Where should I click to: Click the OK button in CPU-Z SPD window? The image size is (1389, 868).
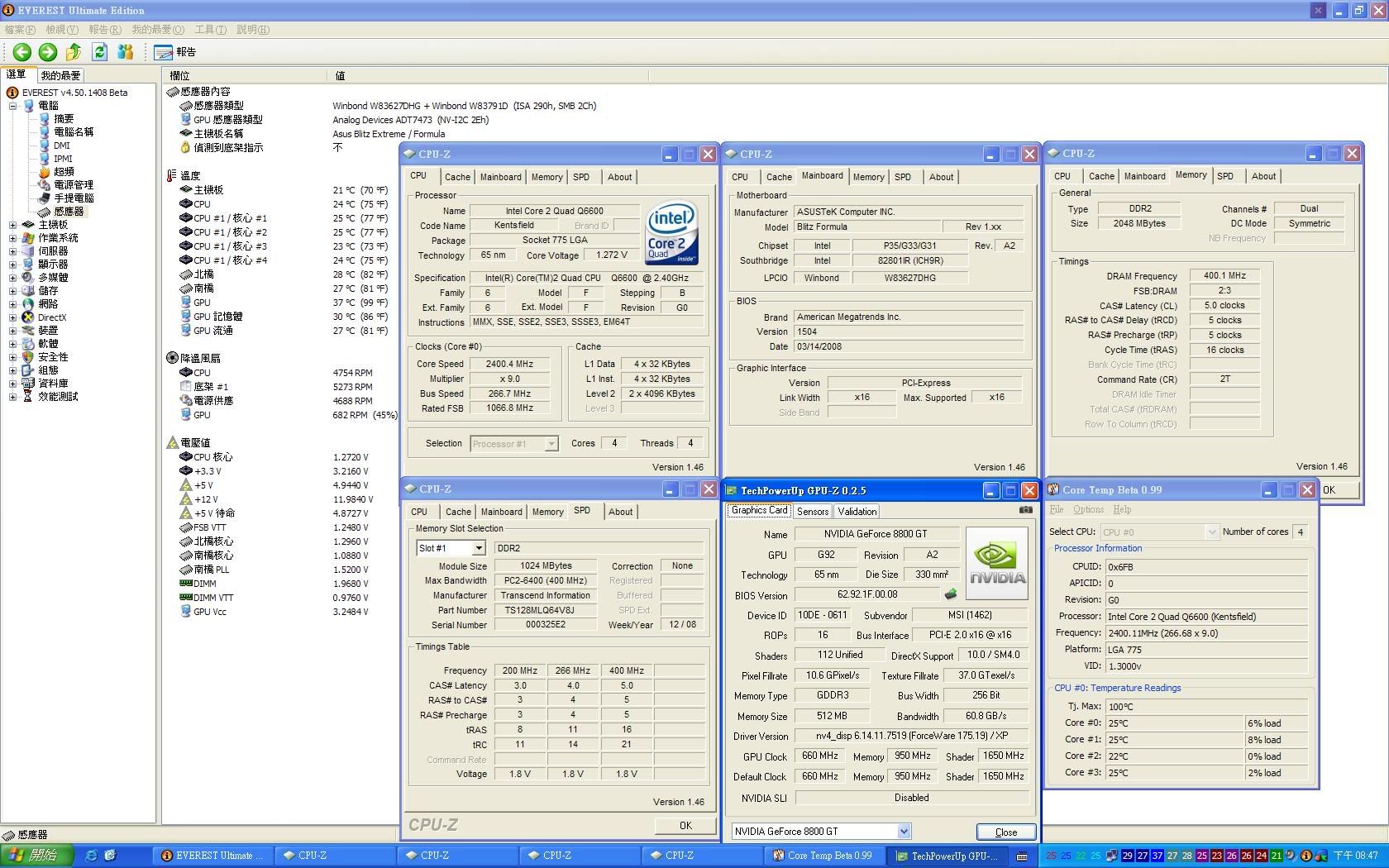click(x=685, y=825)
